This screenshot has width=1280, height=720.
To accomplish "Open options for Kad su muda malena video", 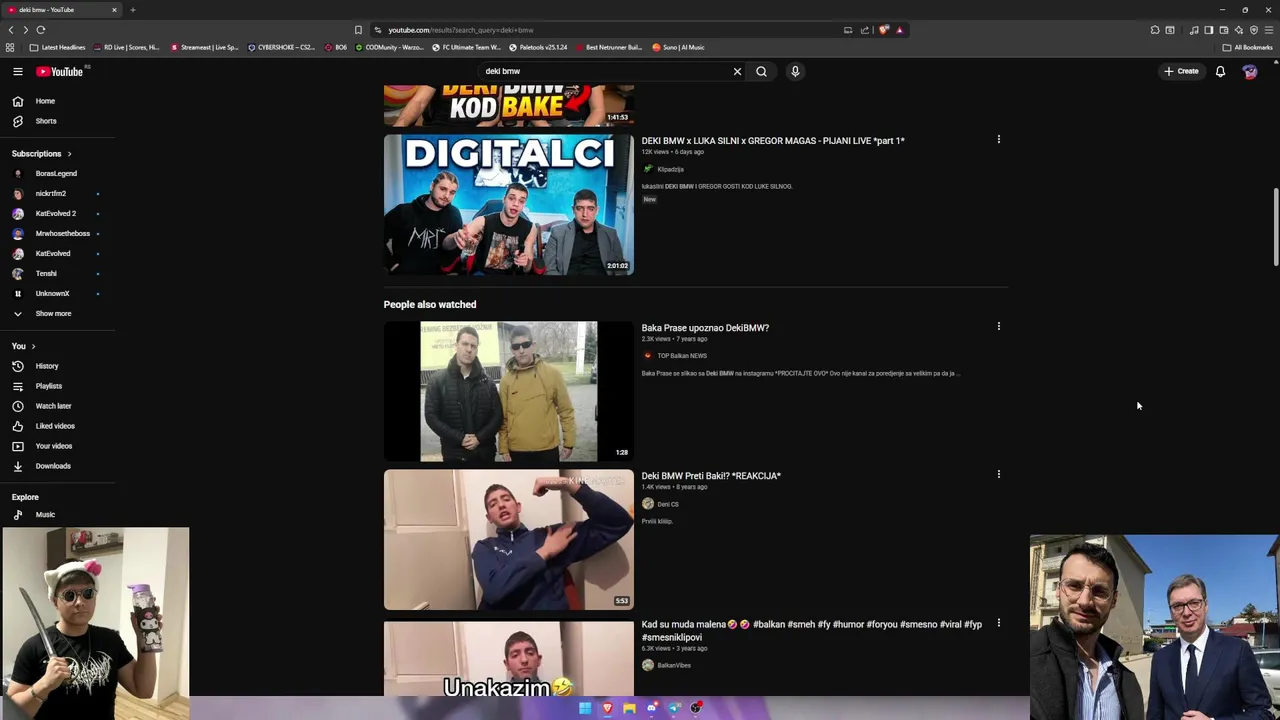I will point(998,623).
